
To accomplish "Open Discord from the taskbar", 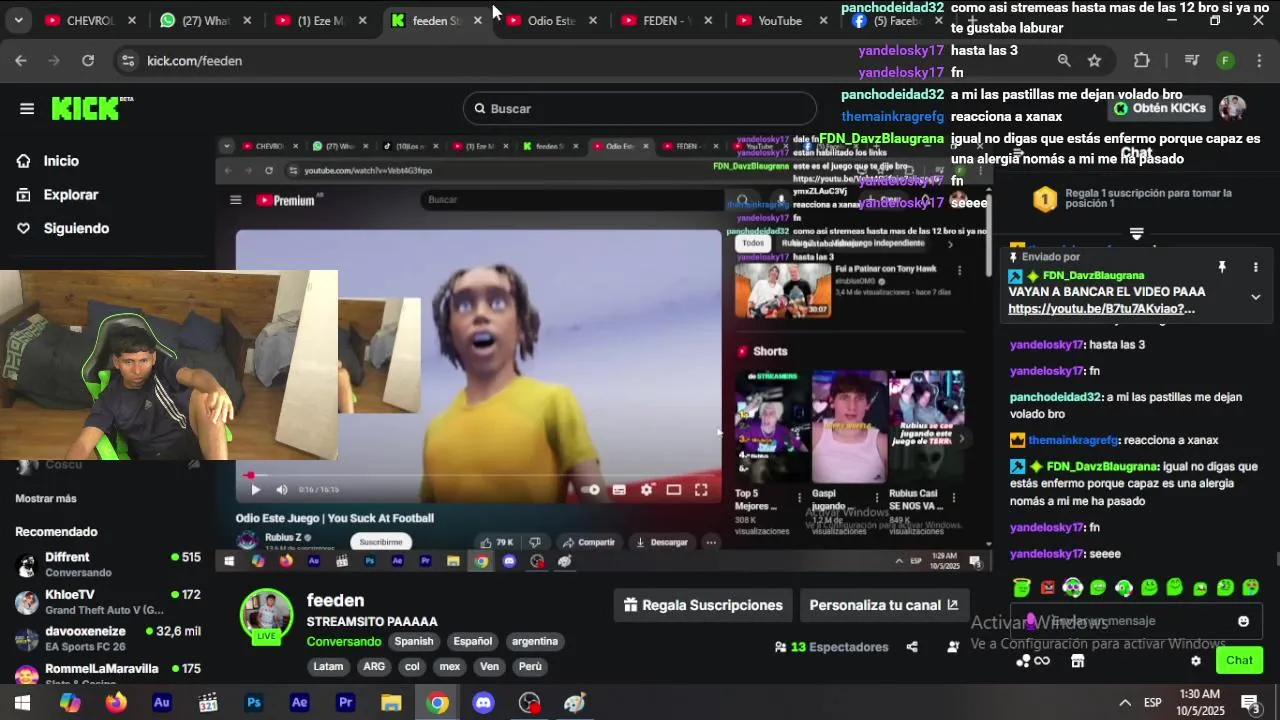I will pyautogui.click(x=484, y=703).
